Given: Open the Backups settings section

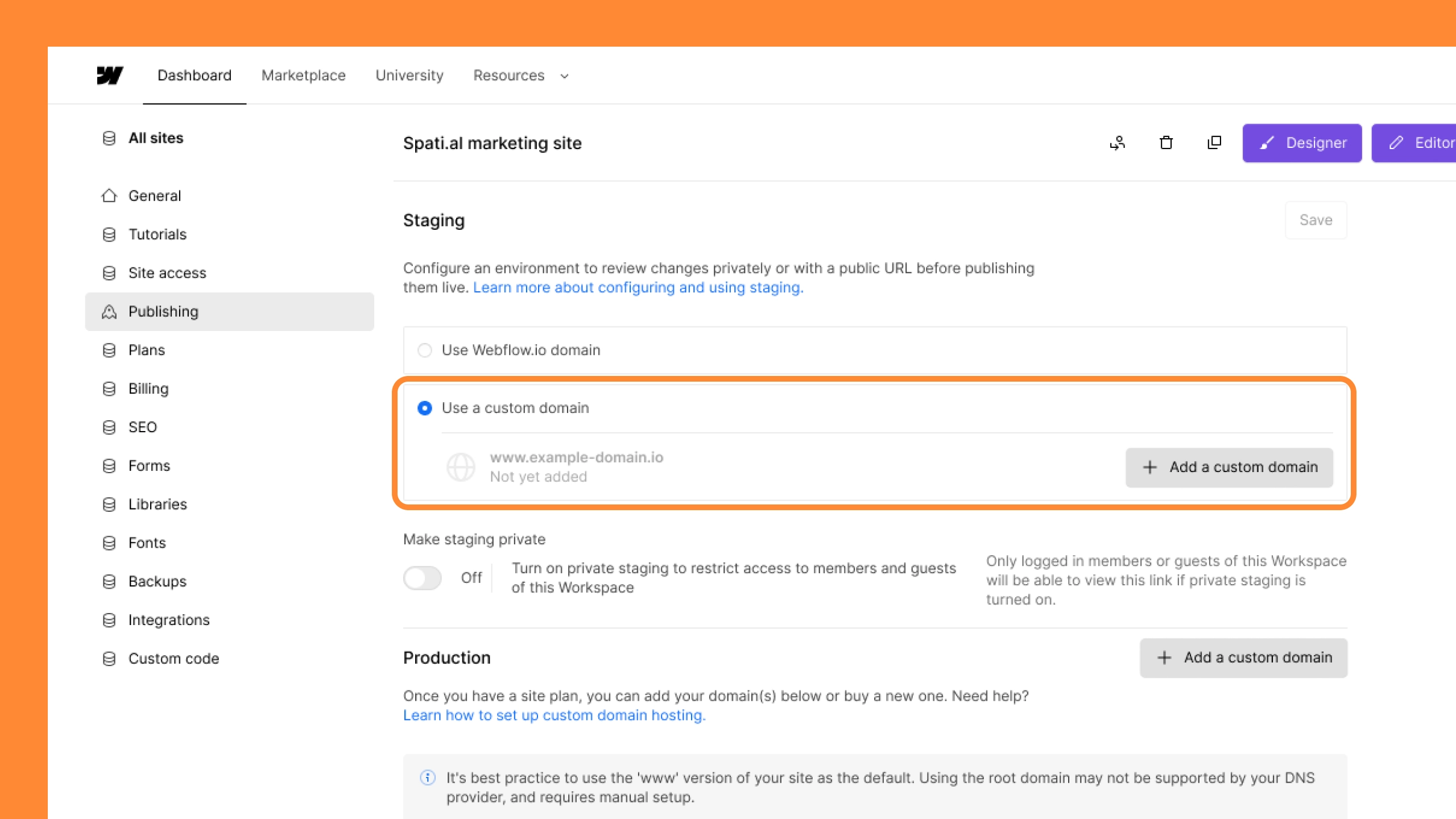Looking at the screenshot, I should tap(157, 581).
